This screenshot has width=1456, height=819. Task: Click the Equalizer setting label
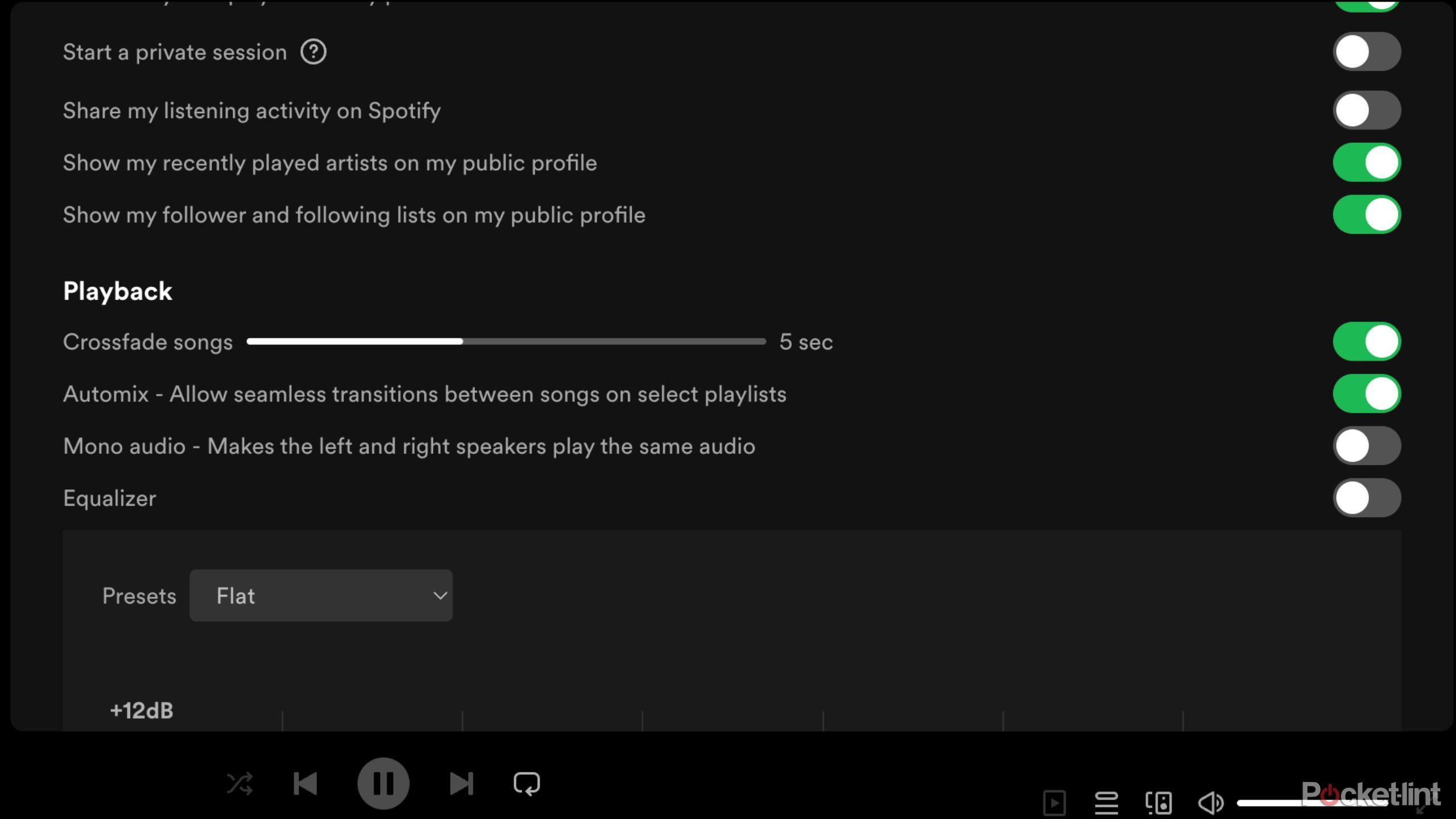pos(110,499)
